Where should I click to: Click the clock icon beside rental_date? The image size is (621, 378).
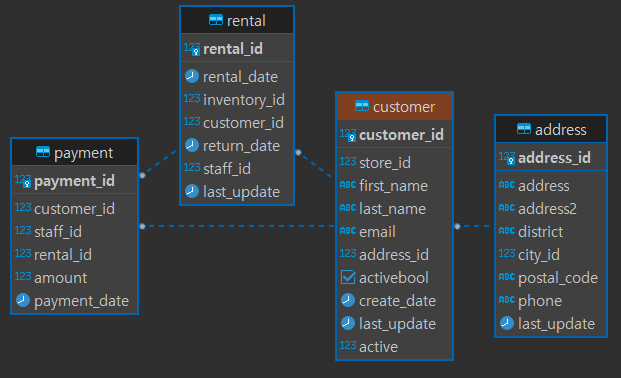[x=192, y=76]
